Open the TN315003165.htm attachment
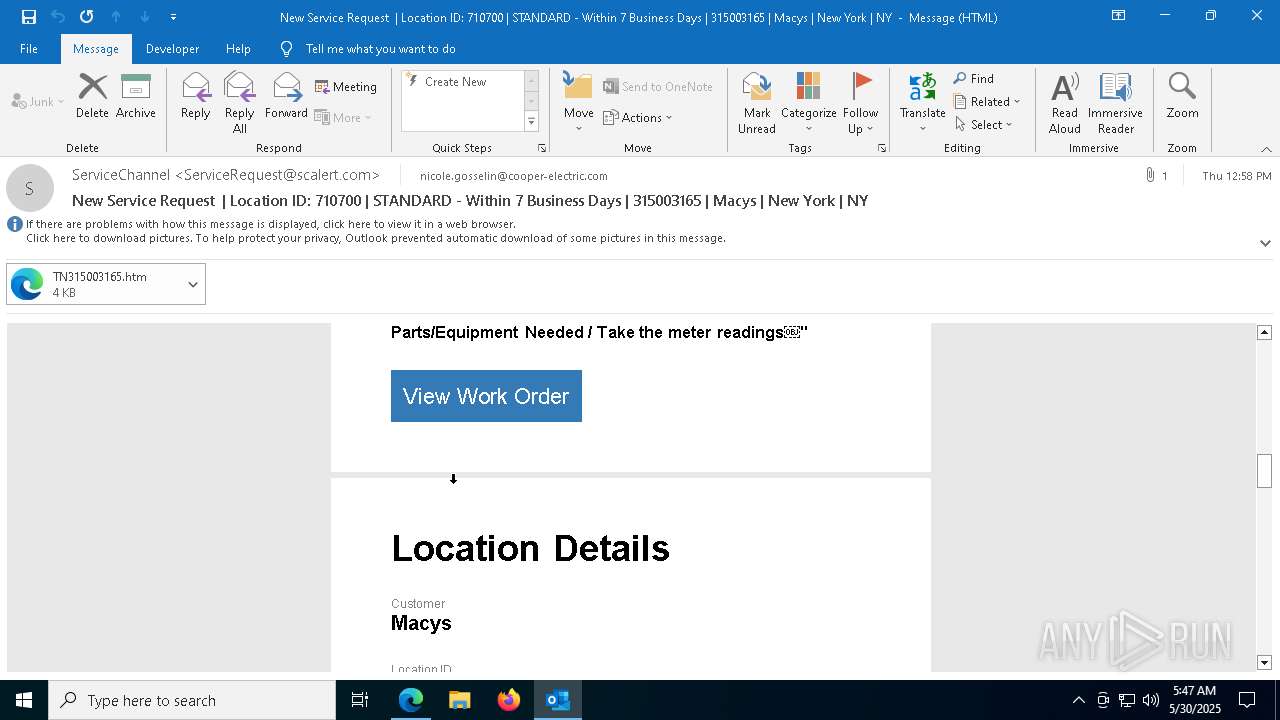The image size is (1280, 720). (93, 284)
